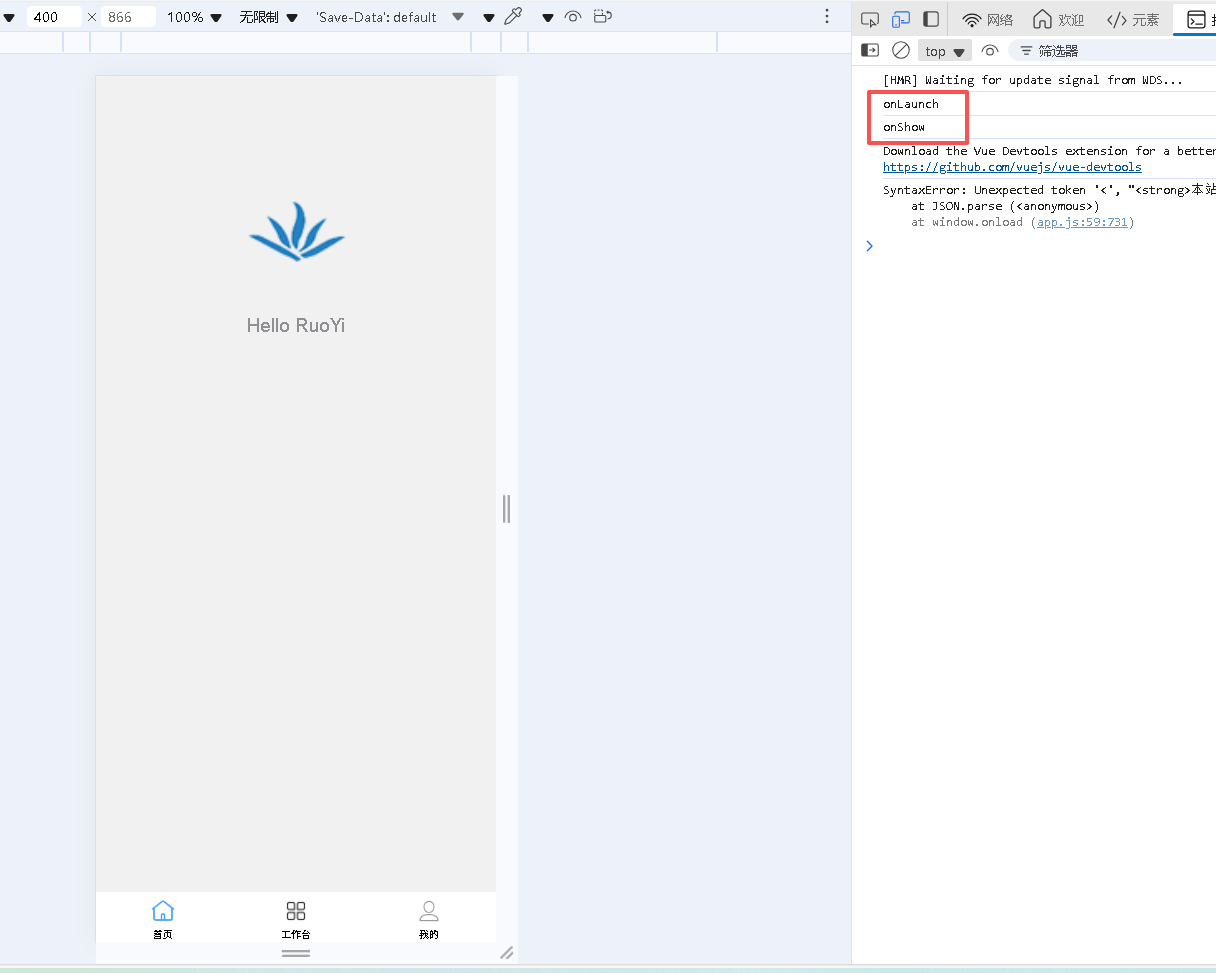Viewport: 1216px width, 973px height.
Task: Click the 工作台 grid icon in tab bar
Action: tap(296, 911)
